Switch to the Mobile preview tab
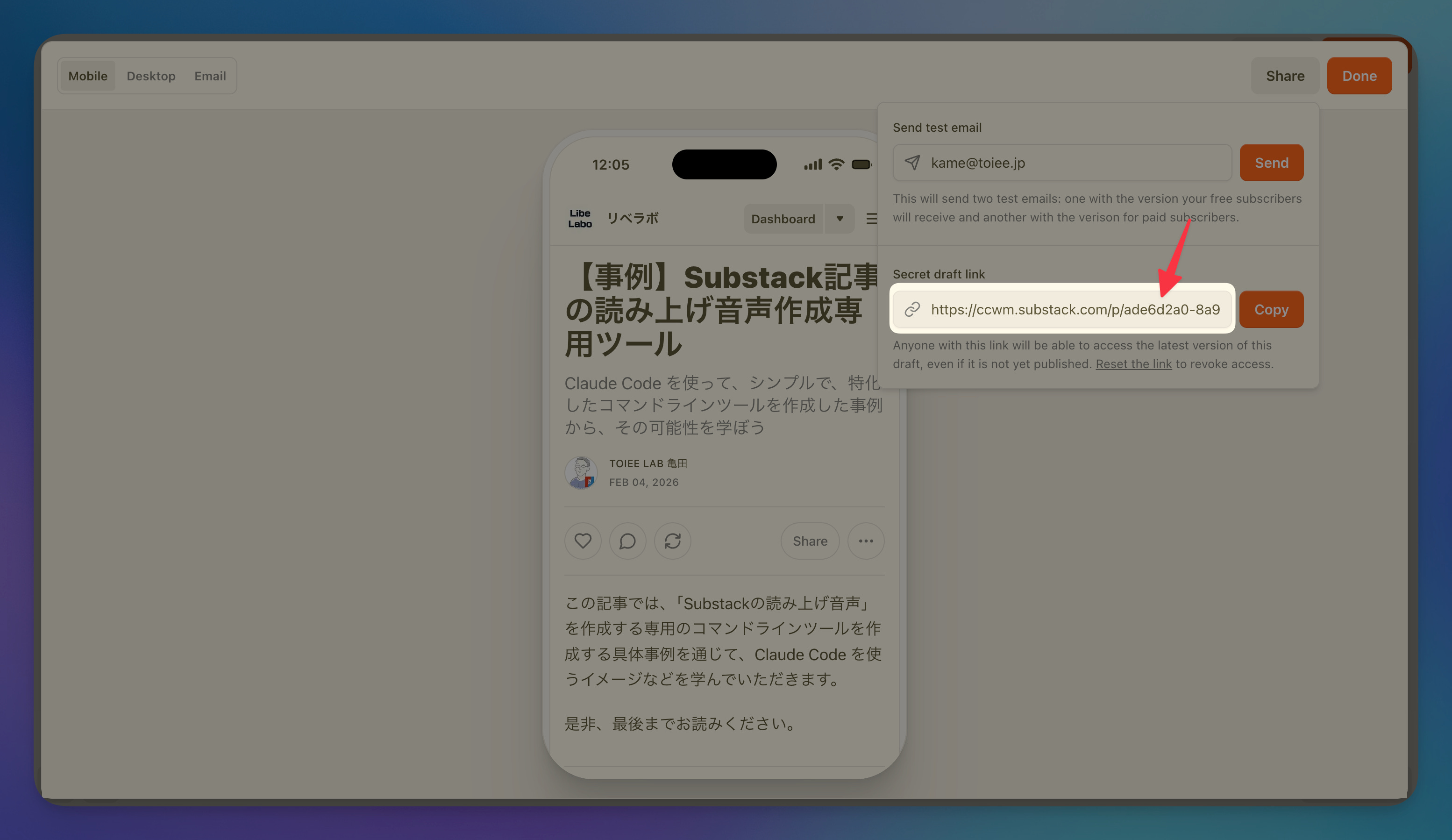Screen dimensions: 1452x840 [87, 76]
